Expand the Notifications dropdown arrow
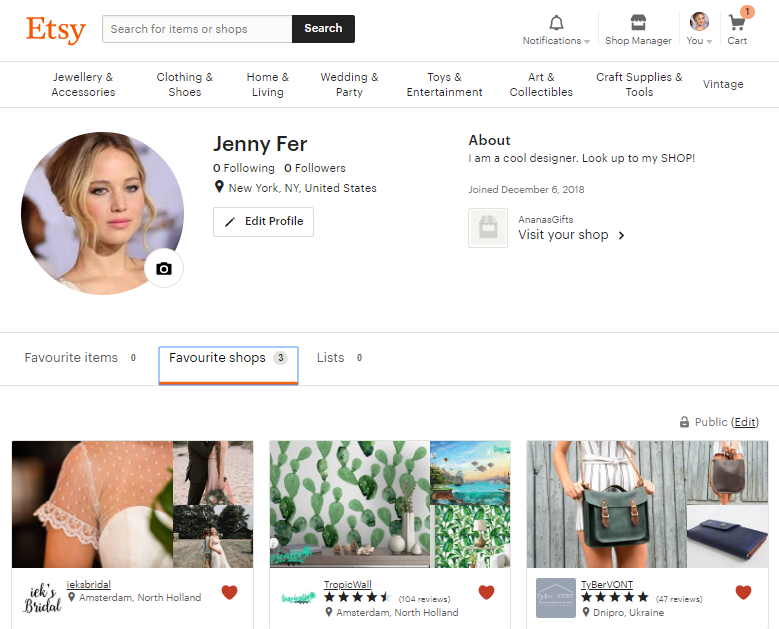Image resolution: width=779 pixels, height=629 pixels. coord(587,42)
